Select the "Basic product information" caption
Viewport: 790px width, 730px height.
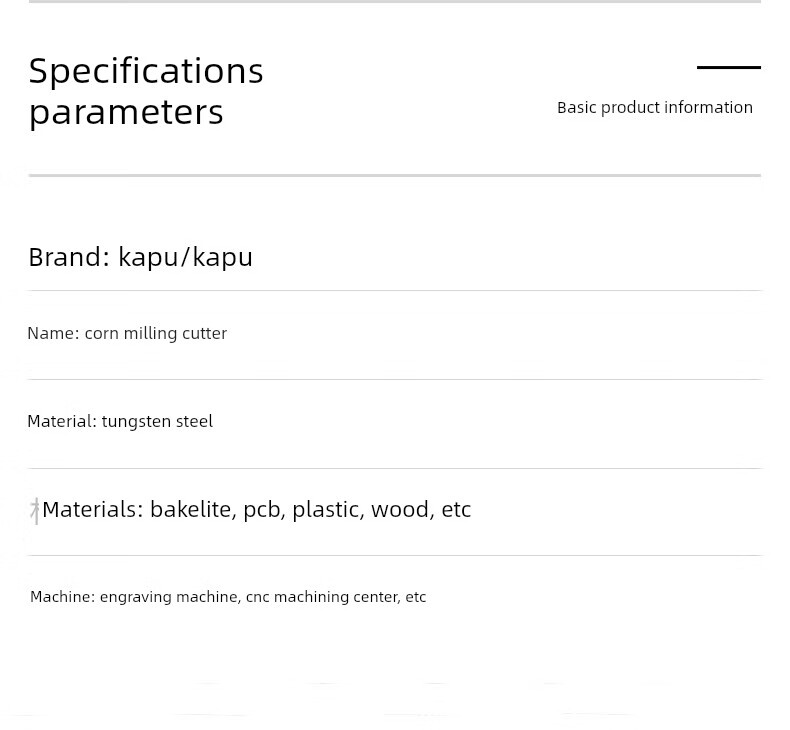tap(654, 108)
